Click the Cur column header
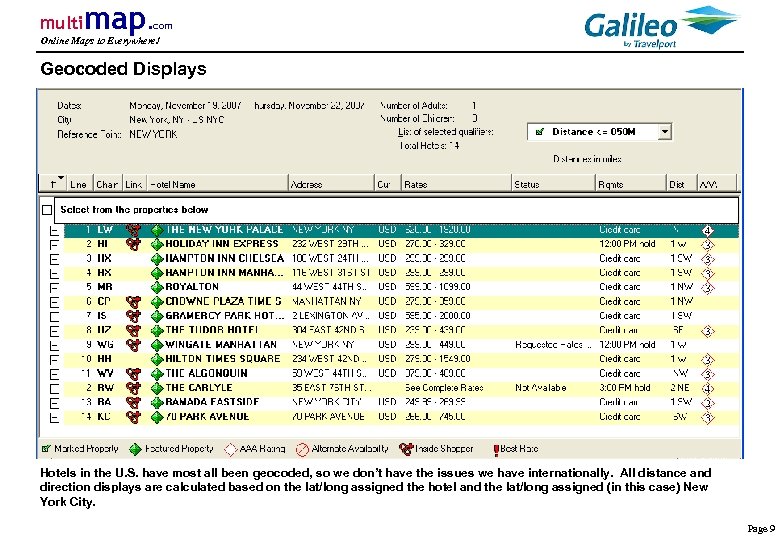The width and height of the screenshot is (780, 540). [387, 184]
